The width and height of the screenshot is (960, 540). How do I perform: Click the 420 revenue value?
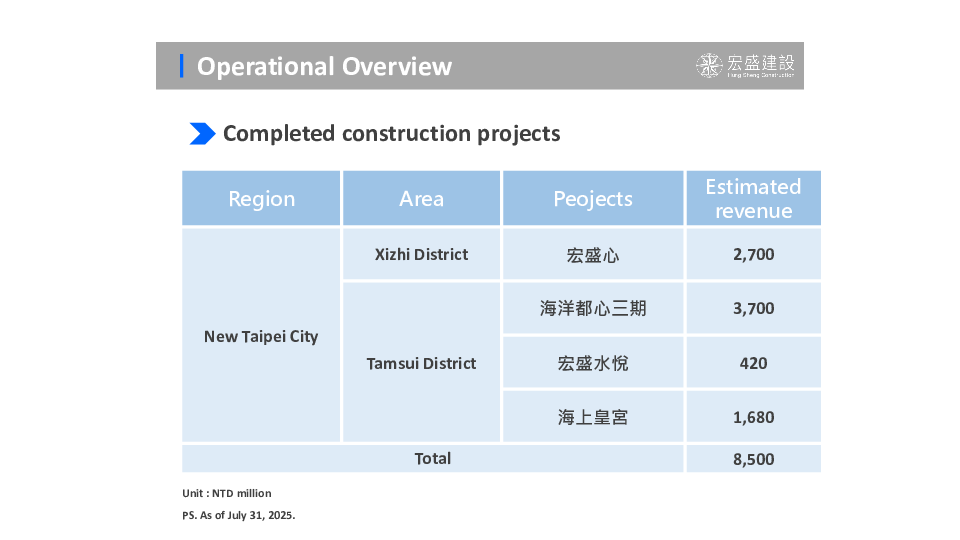coord(753,363)
